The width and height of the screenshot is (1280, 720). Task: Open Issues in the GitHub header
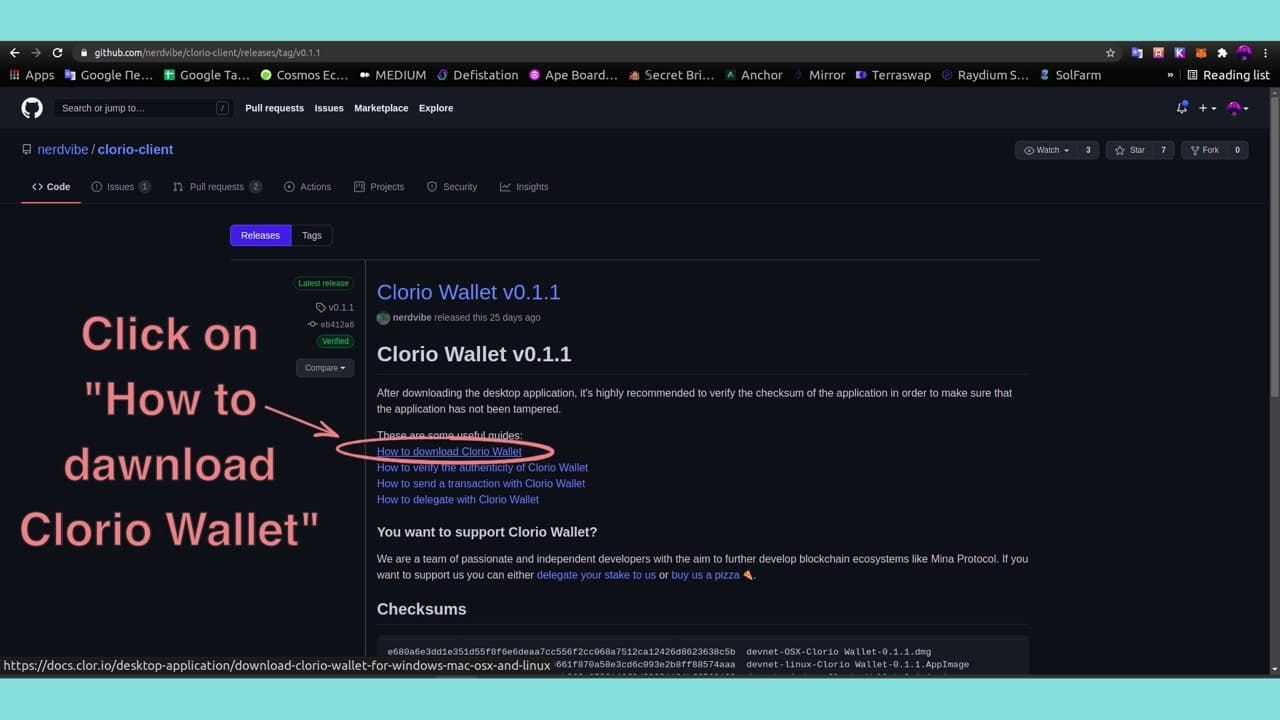[x=329, y=108]
